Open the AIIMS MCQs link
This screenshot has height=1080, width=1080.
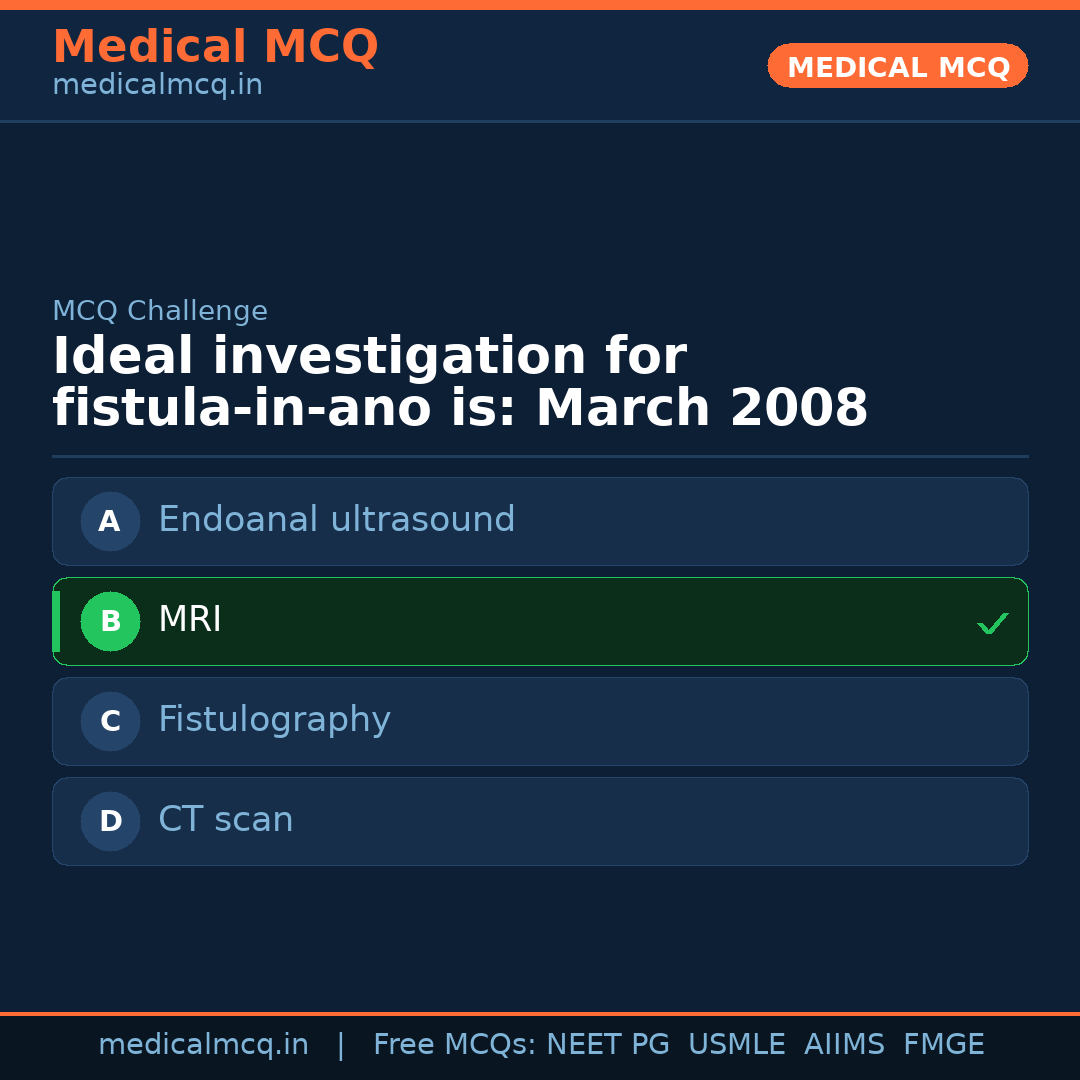coord(845,1043)
